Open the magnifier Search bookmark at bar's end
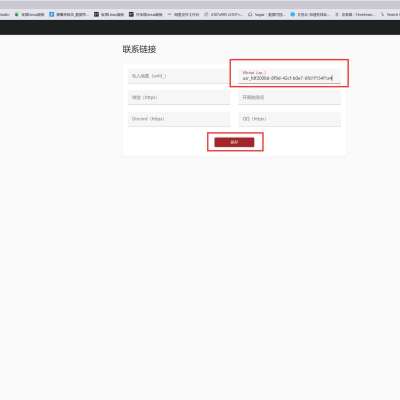 [390, 14]
